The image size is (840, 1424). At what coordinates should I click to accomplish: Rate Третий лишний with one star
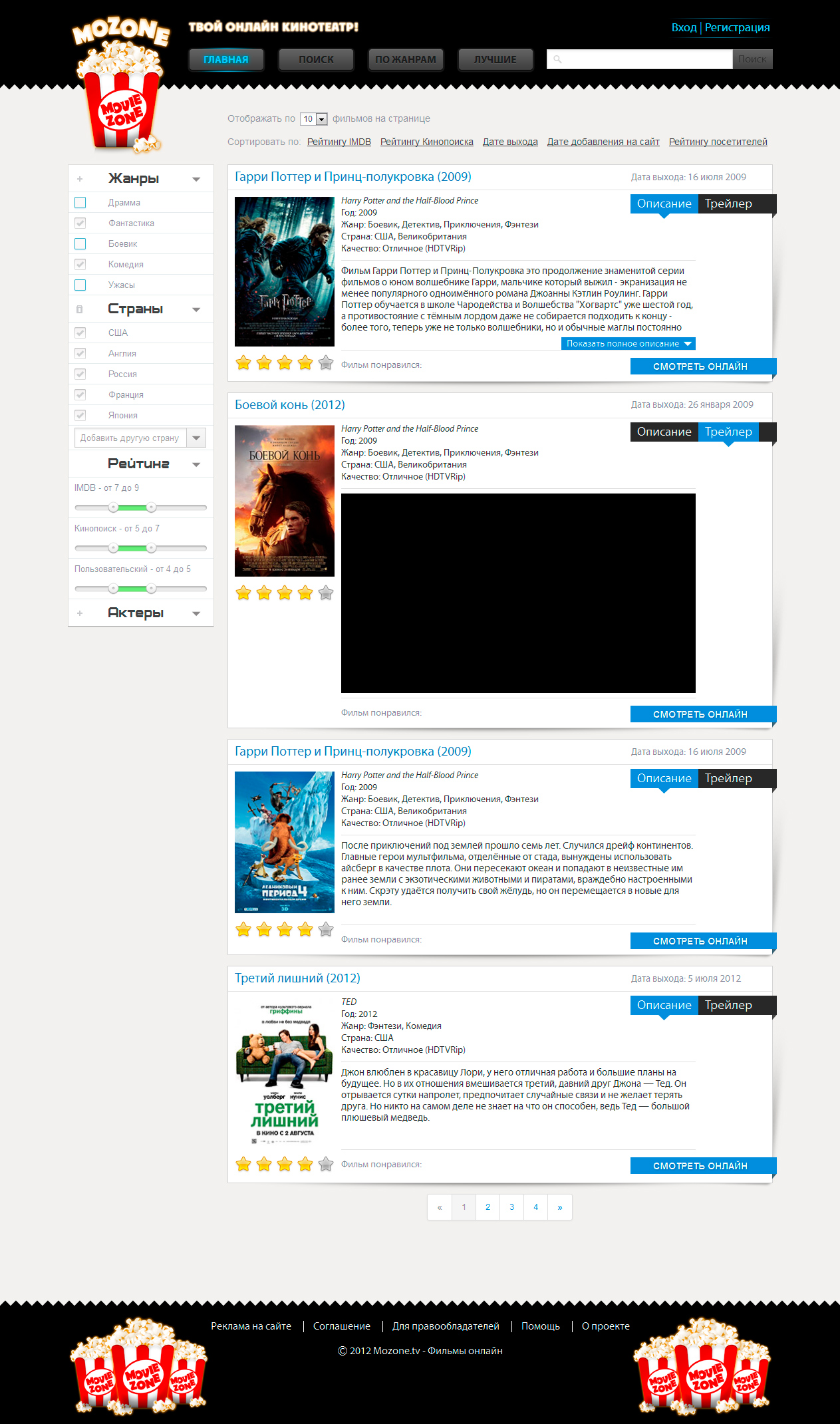pyautogui.click(x=243, y=1164)
